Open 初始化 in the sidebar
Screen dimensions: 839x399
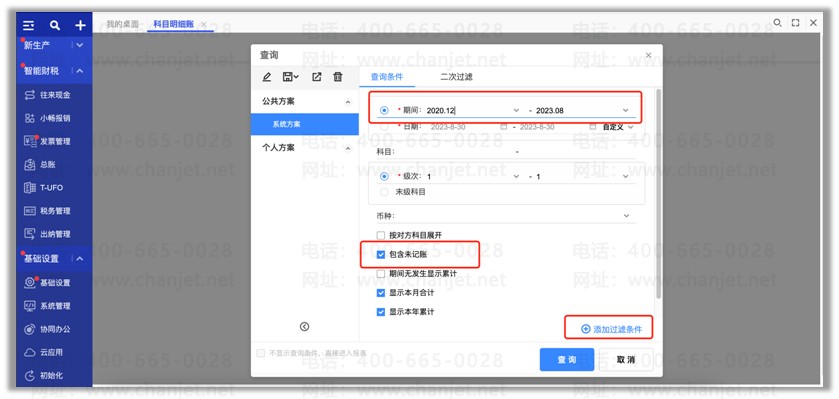tap(44, 375)
